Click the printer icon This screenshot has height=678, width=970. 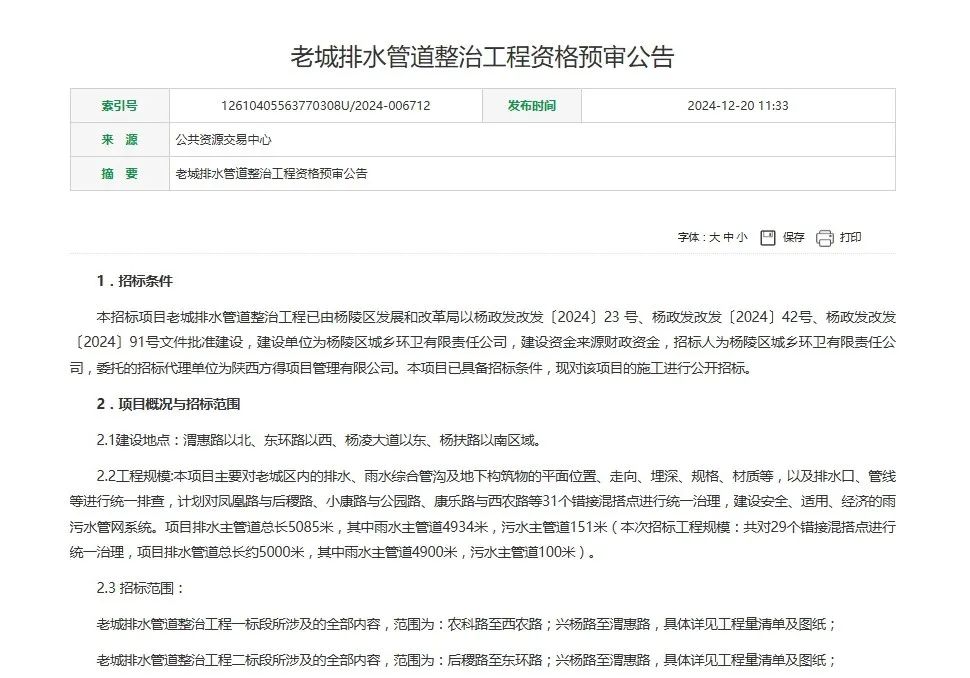[825, 238]
